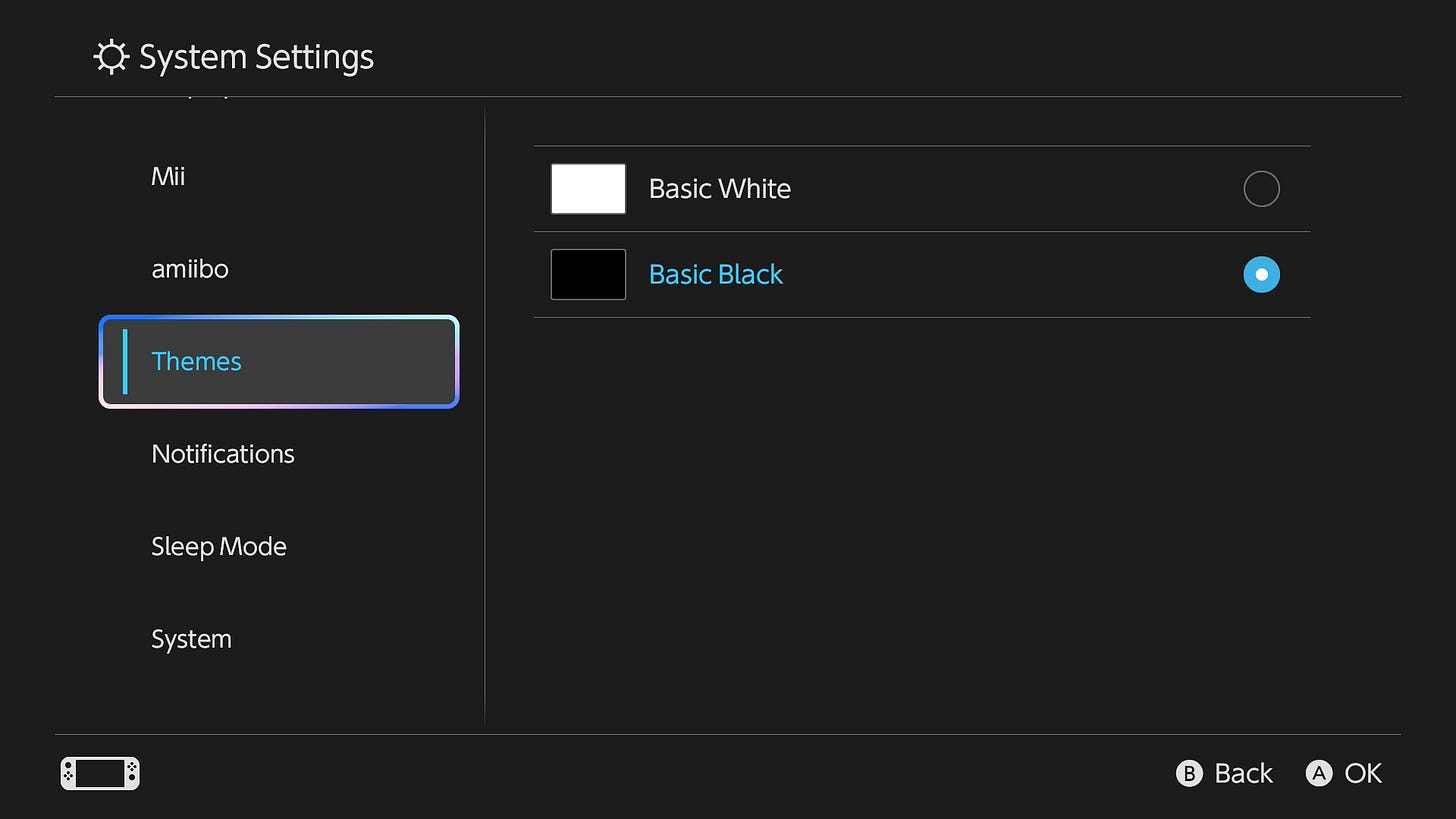Screen dimensions: 1456x819
Task: Click OK in the bottom bar
Action: tap(1344, 773)
